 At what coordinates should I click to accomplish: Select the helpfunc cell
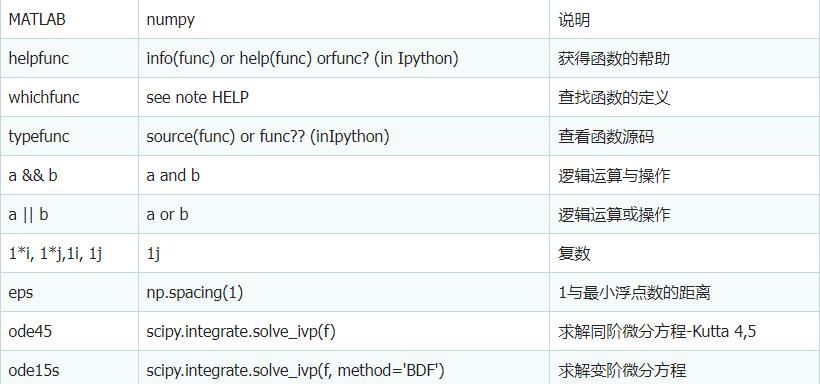pos(70,58)
